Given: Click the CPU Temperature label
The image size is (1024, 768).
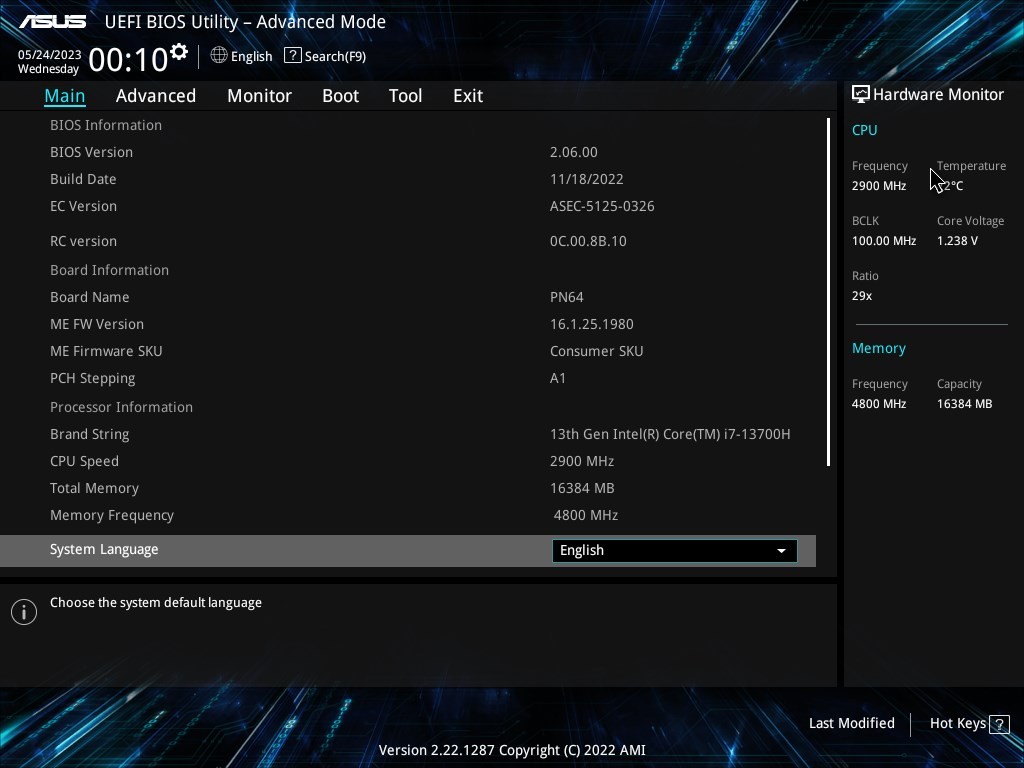Looking at the screenshot, I should (x=971, y=166).
